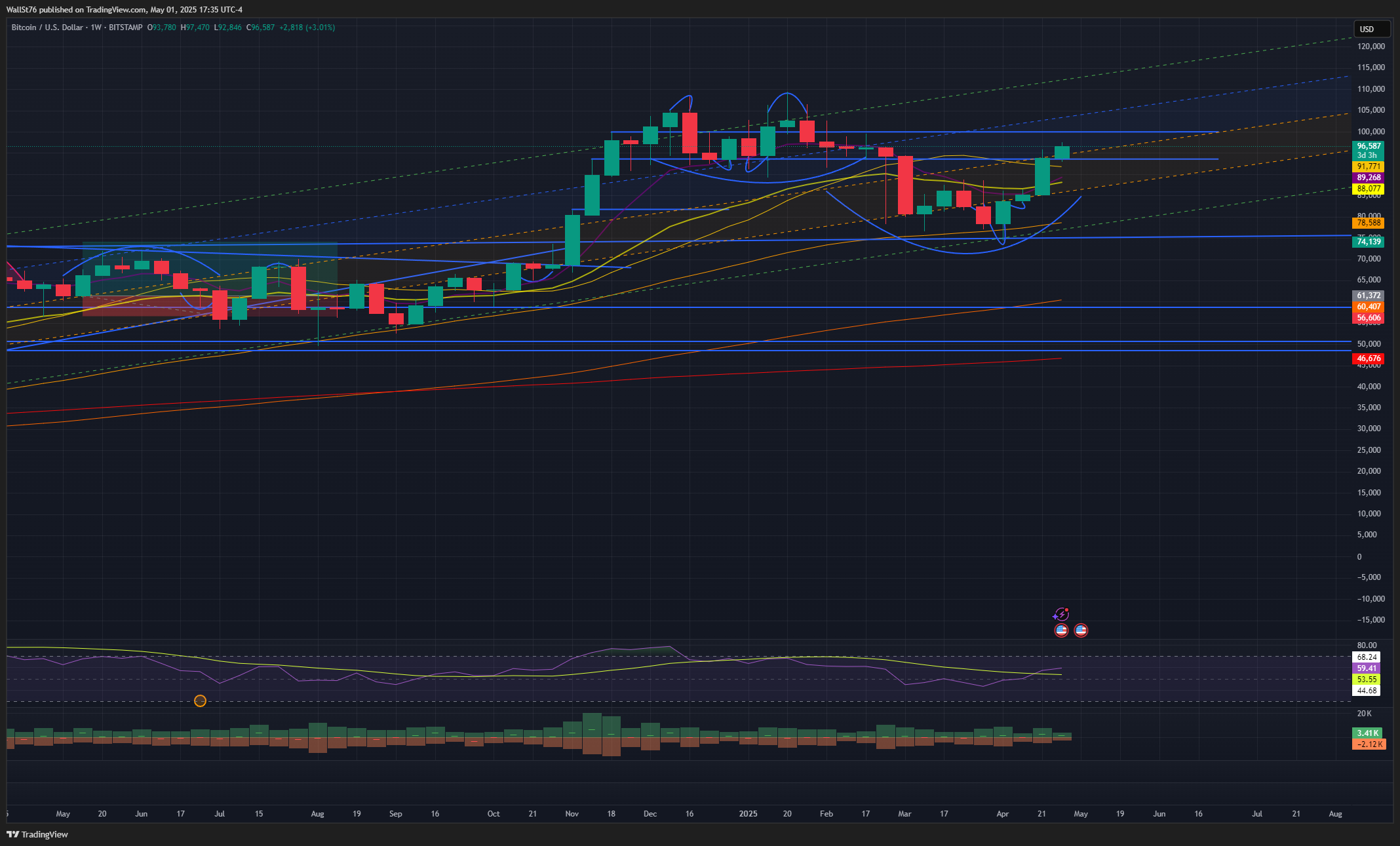Click the orange -2.12K volume label
1400x846 pixels.
point(1369,744)
